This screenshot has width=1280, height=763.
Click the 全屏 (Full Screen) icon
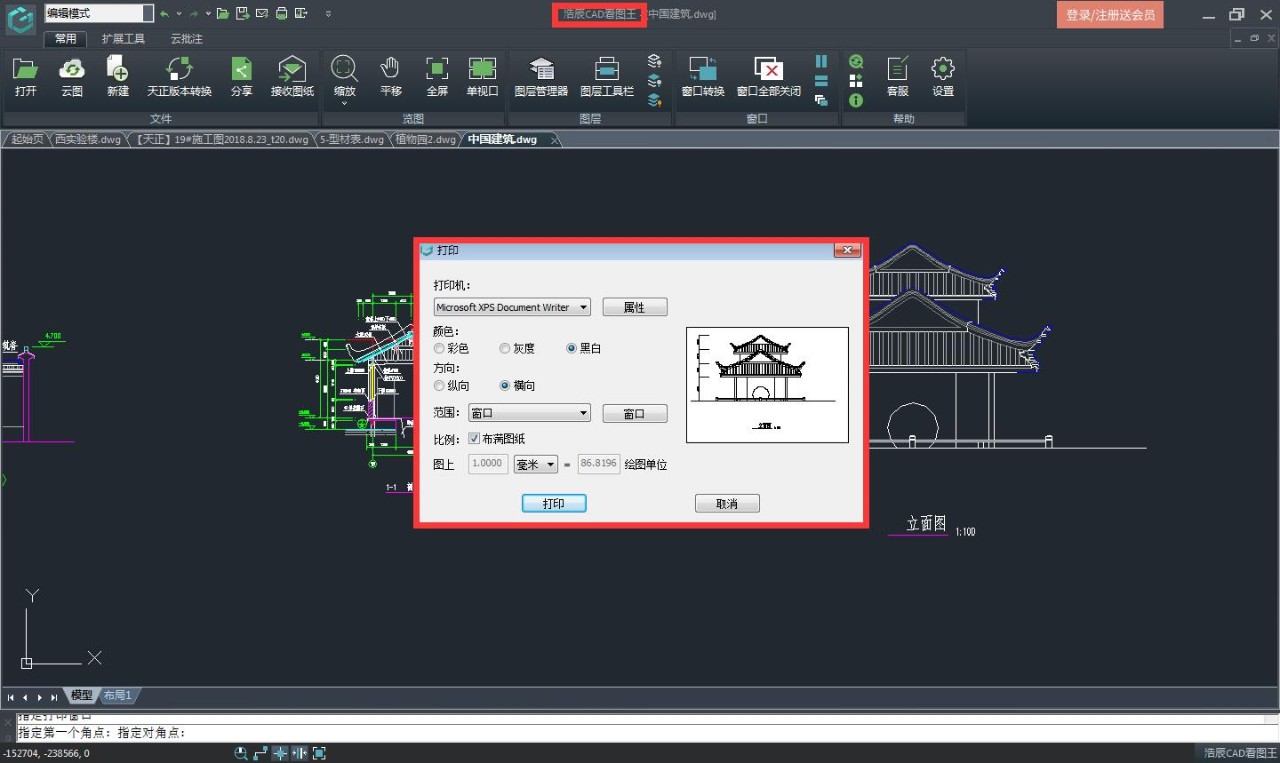(x=436, y=78)
